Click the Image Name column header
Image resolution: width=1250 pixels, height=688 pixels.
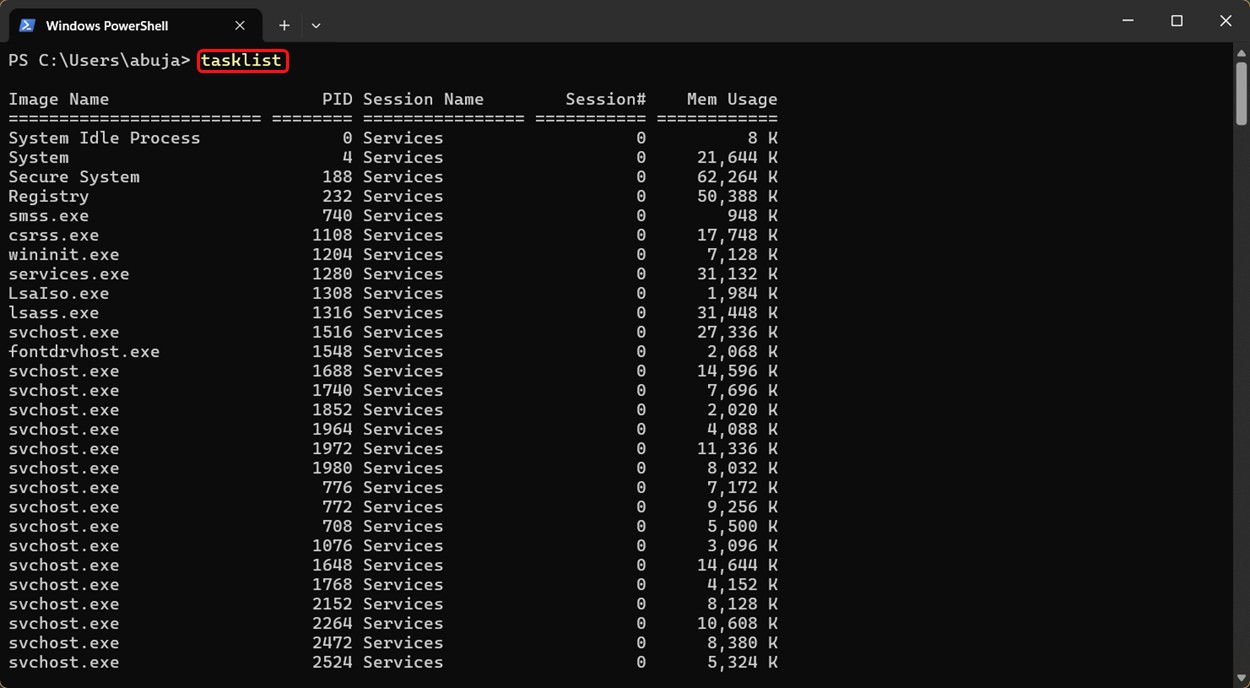coord(59,99)
